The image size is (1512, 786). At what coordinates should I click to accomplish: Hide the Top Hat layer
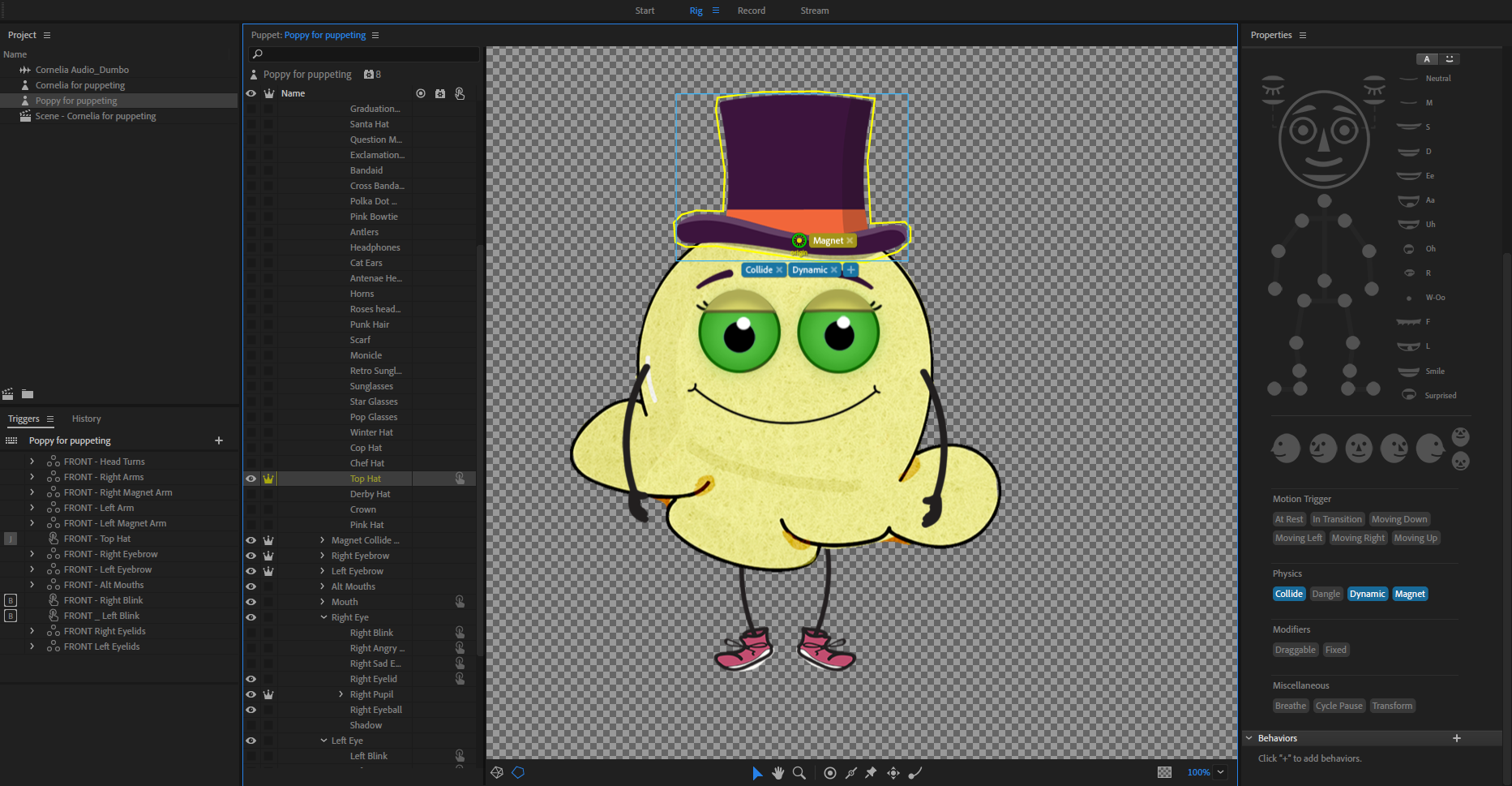coord(251,479)
